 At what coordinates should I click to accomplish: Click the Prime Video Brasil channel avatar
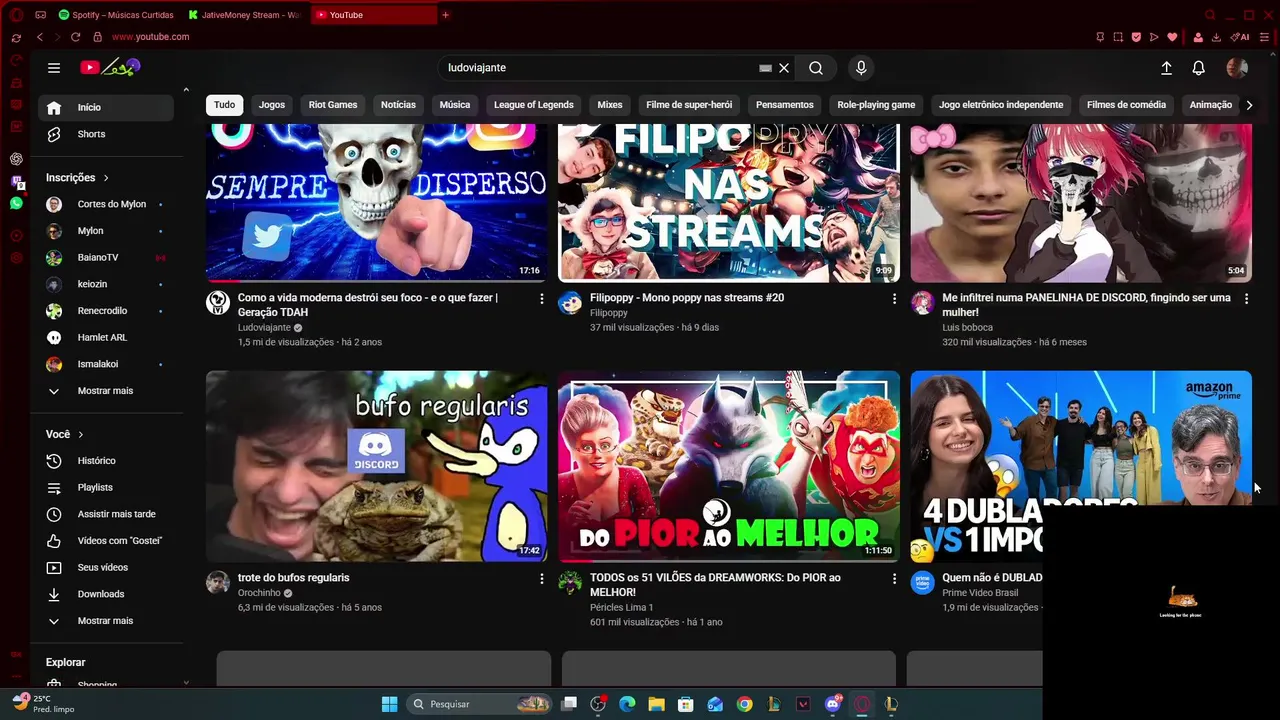pyautogui.click(x=922, y=583)
